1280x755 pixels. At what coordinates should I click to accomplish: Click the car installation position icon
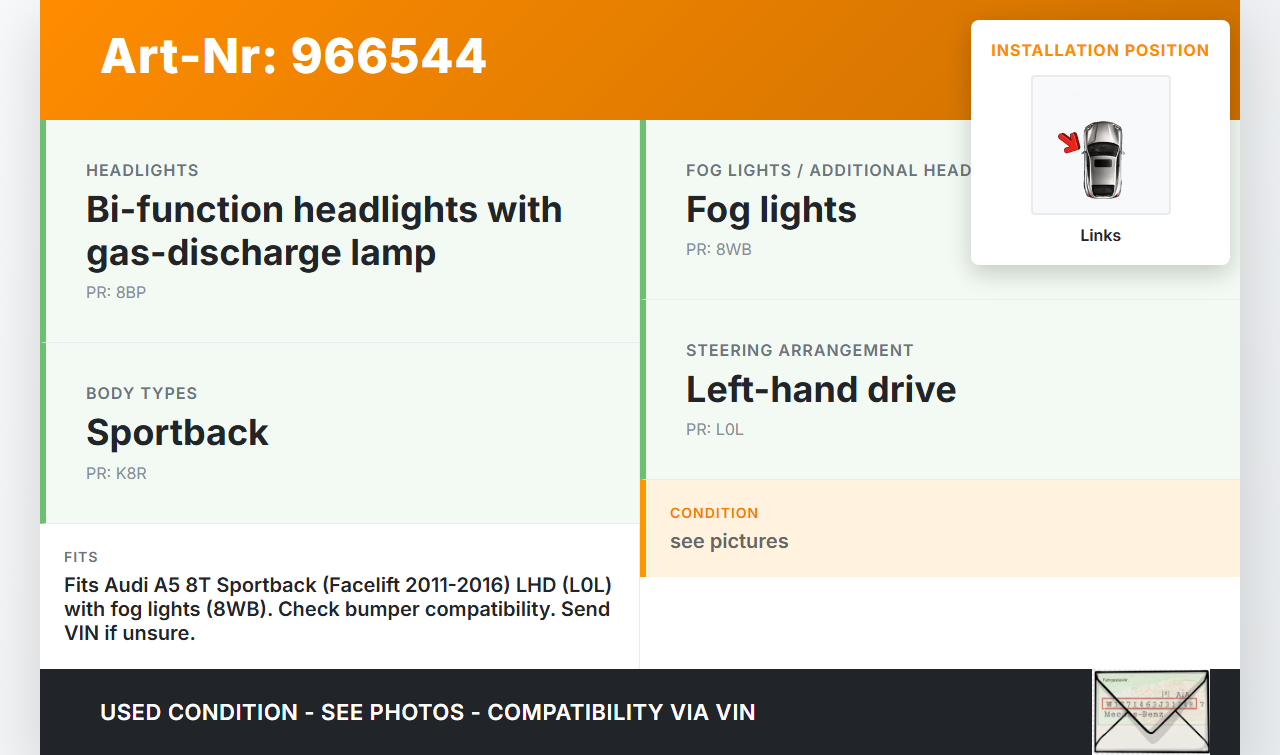click(1101, 146)
